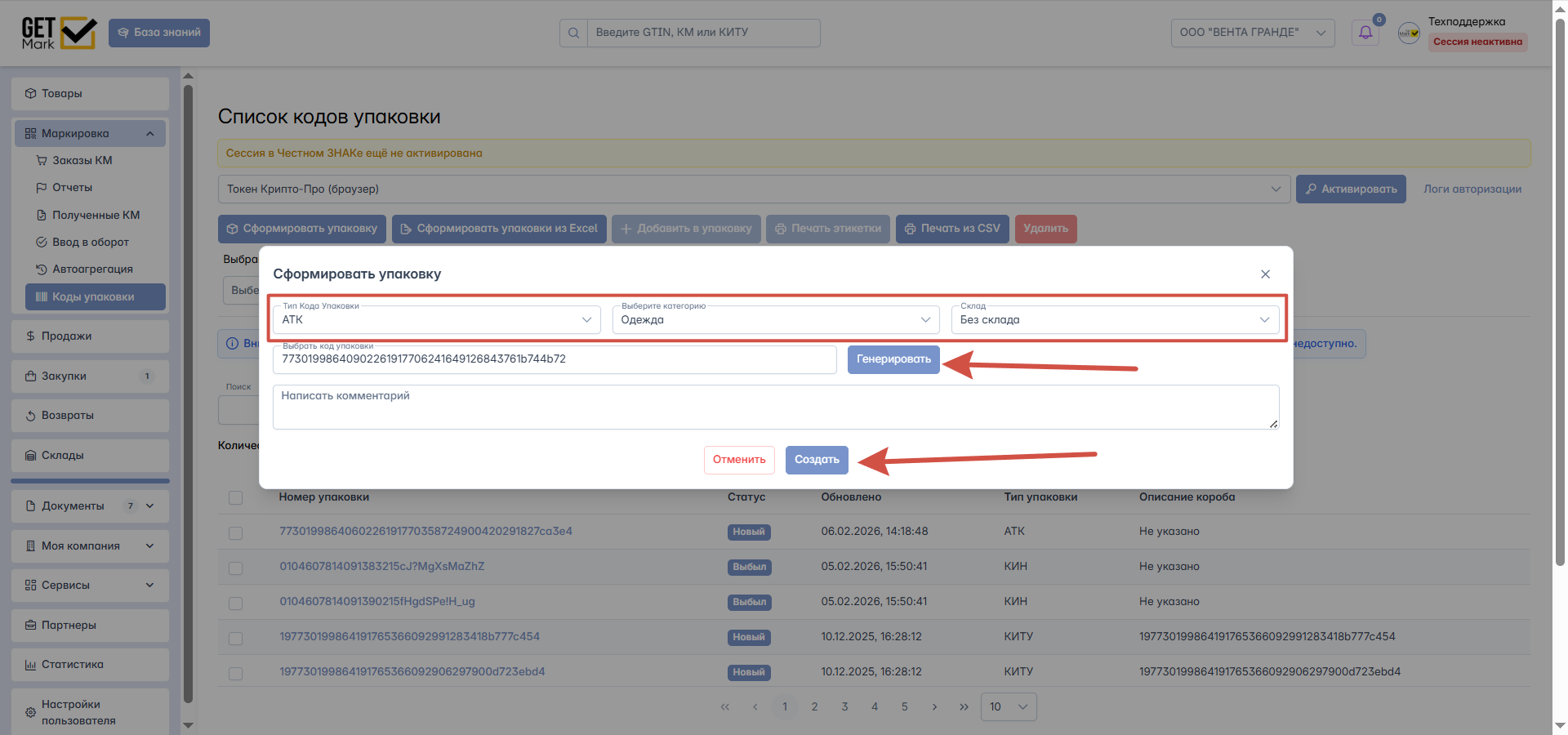The width and height of the screenshot is (1568, 735).
Task: Open the ООО "ВЕНТА ГРАНДЕ" company dropdown
Action: pos(1253,33)
